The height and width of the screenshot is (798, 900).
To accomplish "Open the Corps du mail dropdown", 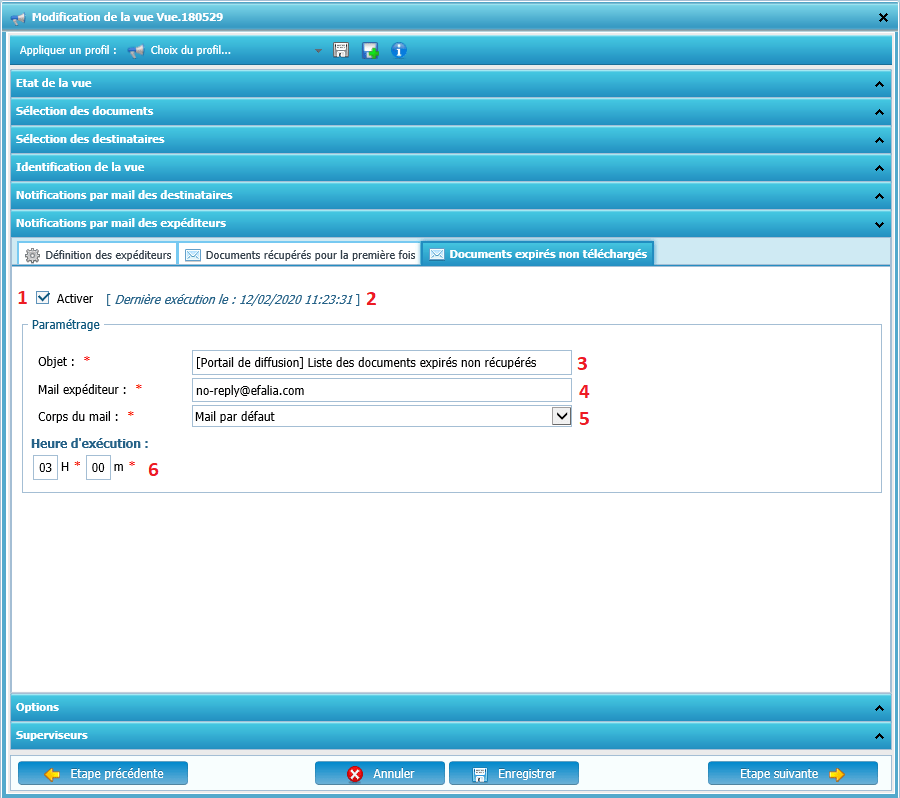I will pyautogui.click(x=561, y=416).
